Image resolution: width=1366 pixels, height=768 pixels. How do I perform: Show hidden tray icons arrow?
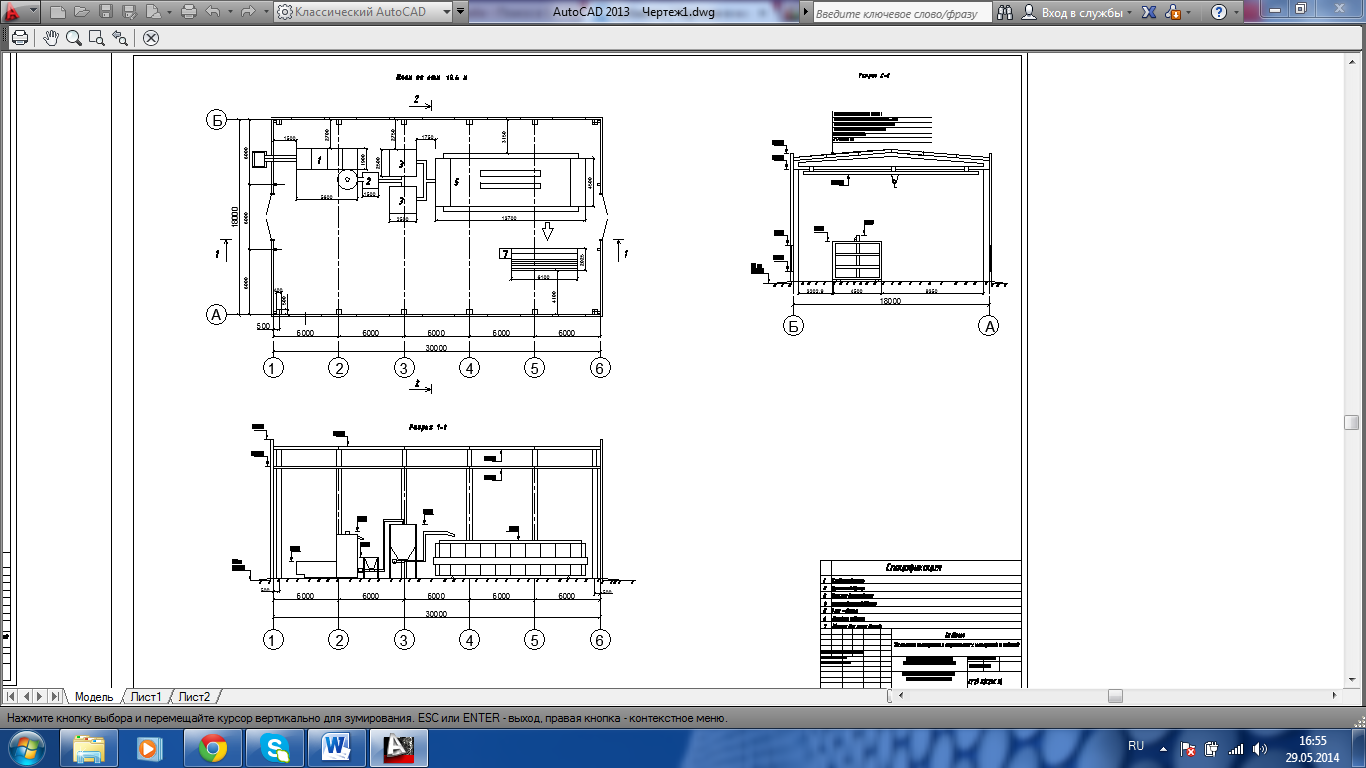(x=1164, y=748)
